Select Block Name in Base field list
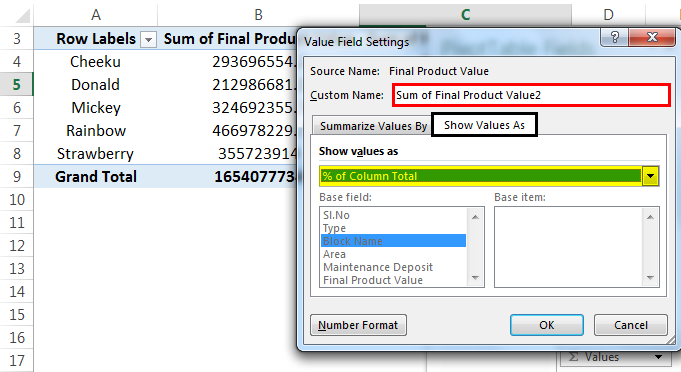The width and height of the screenshot is (681, 372). (x=393, y=241)
